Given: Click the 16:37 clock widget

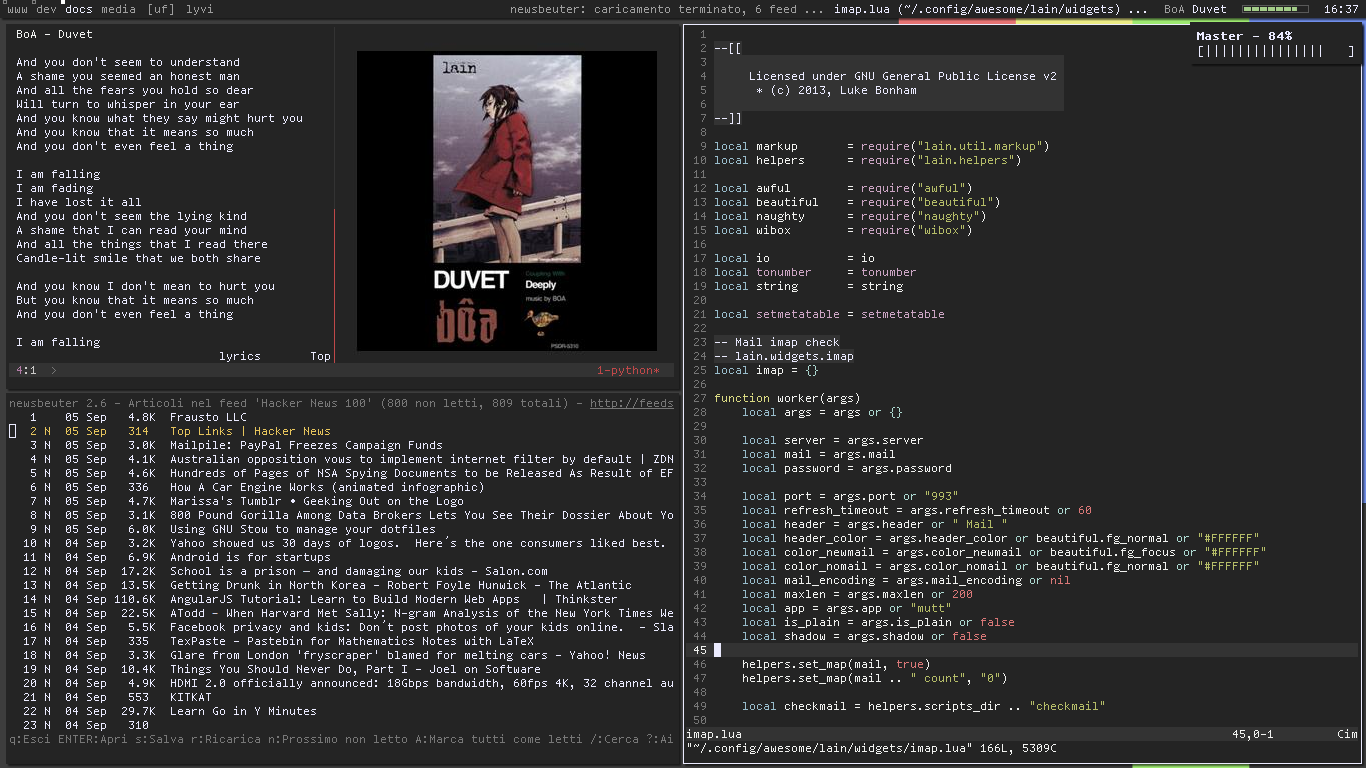Looking at the screenshot, I should tap(1341, 9).
